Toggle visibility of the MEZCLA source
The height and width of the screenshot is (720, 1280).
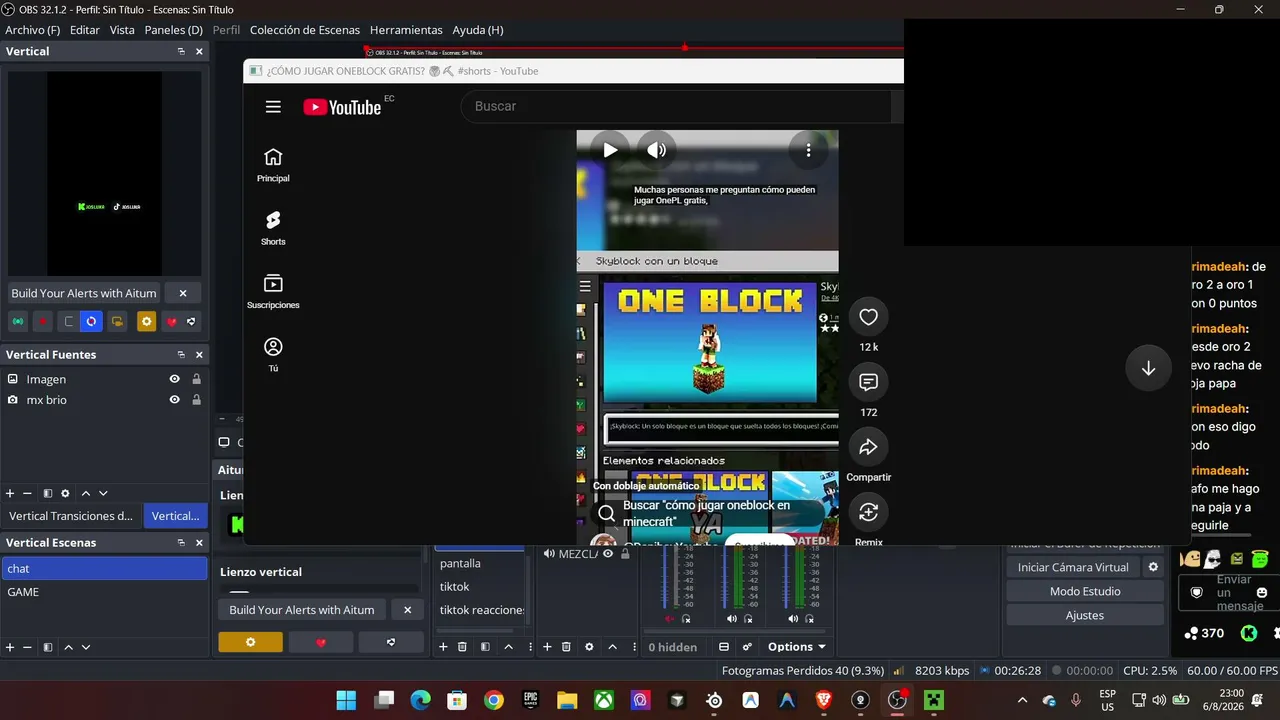point(607,553)
